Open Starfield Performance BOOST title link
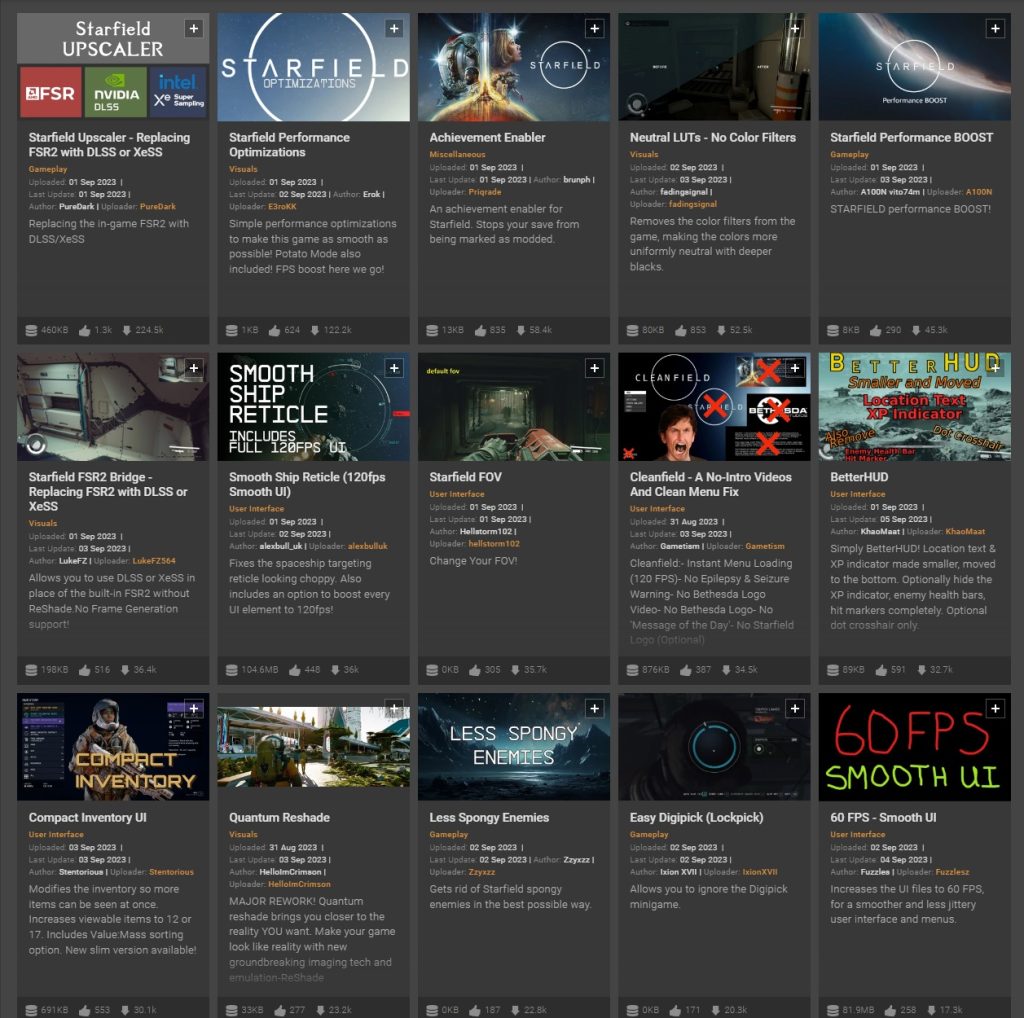This screenshot has height=1018, width=1024. click(911, 138)
